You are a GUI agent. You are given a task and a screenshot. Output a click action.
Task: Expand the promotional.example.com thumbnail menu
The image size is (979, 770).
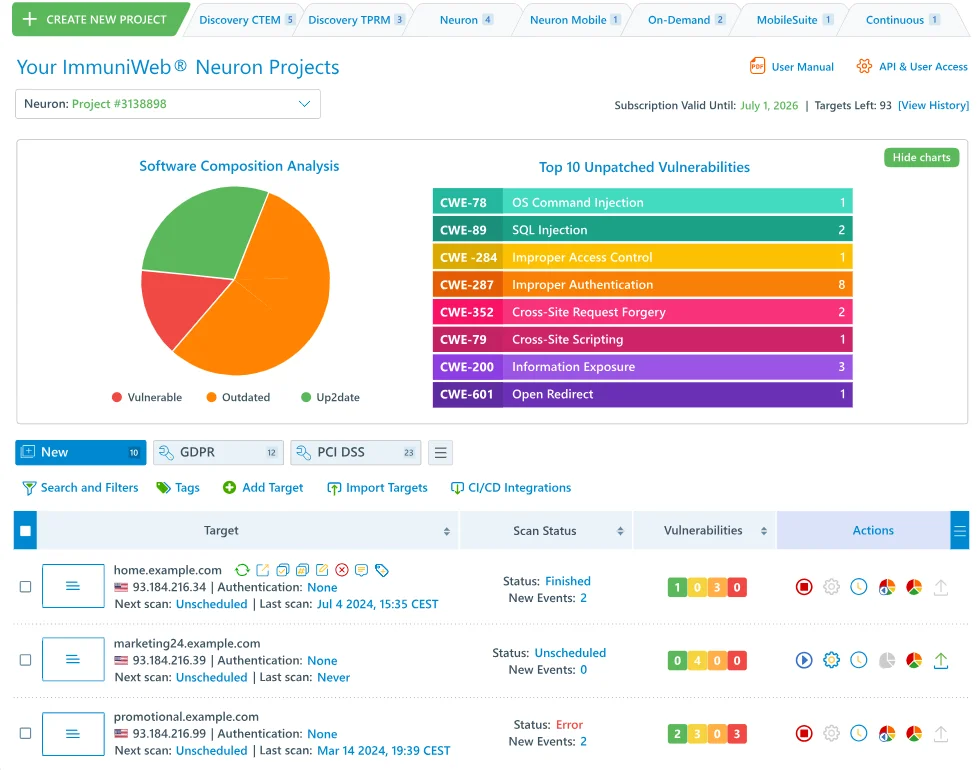[x=73, y=733]
